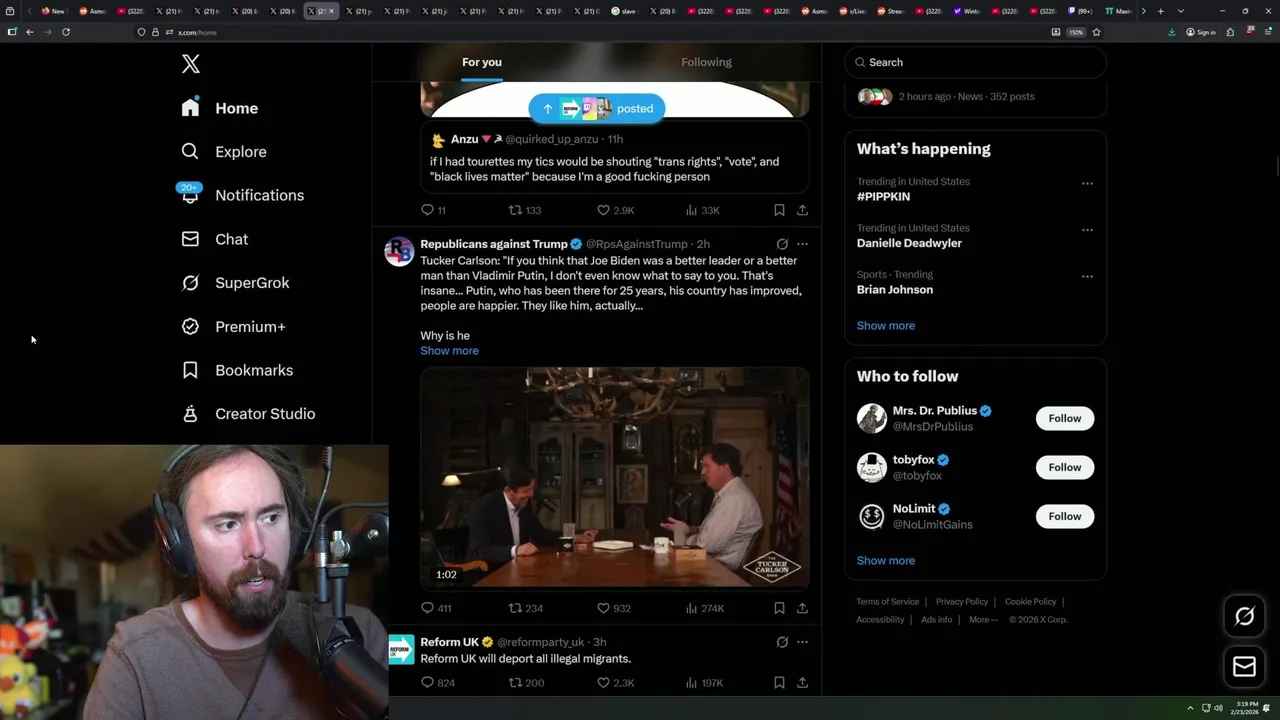Repost Reform UK post with 200 reposts
This screenshot has width=1280, height=720.
525,683
